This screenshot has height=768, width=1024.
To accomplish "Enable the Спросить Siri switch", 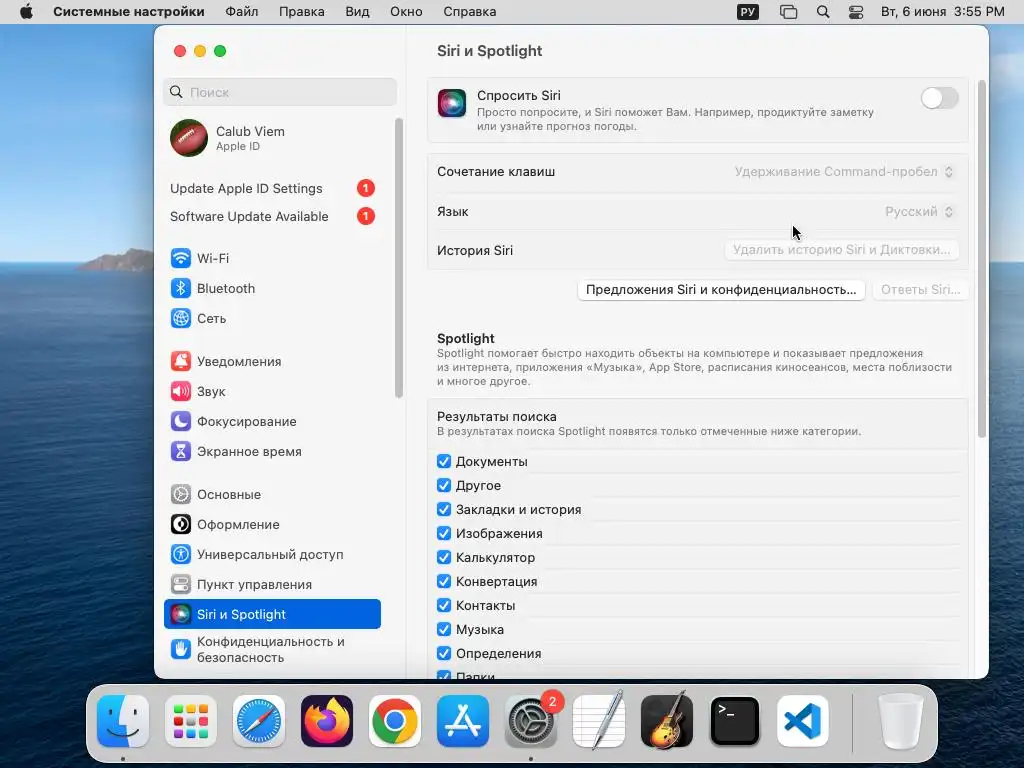I will [x=939, y=98].
